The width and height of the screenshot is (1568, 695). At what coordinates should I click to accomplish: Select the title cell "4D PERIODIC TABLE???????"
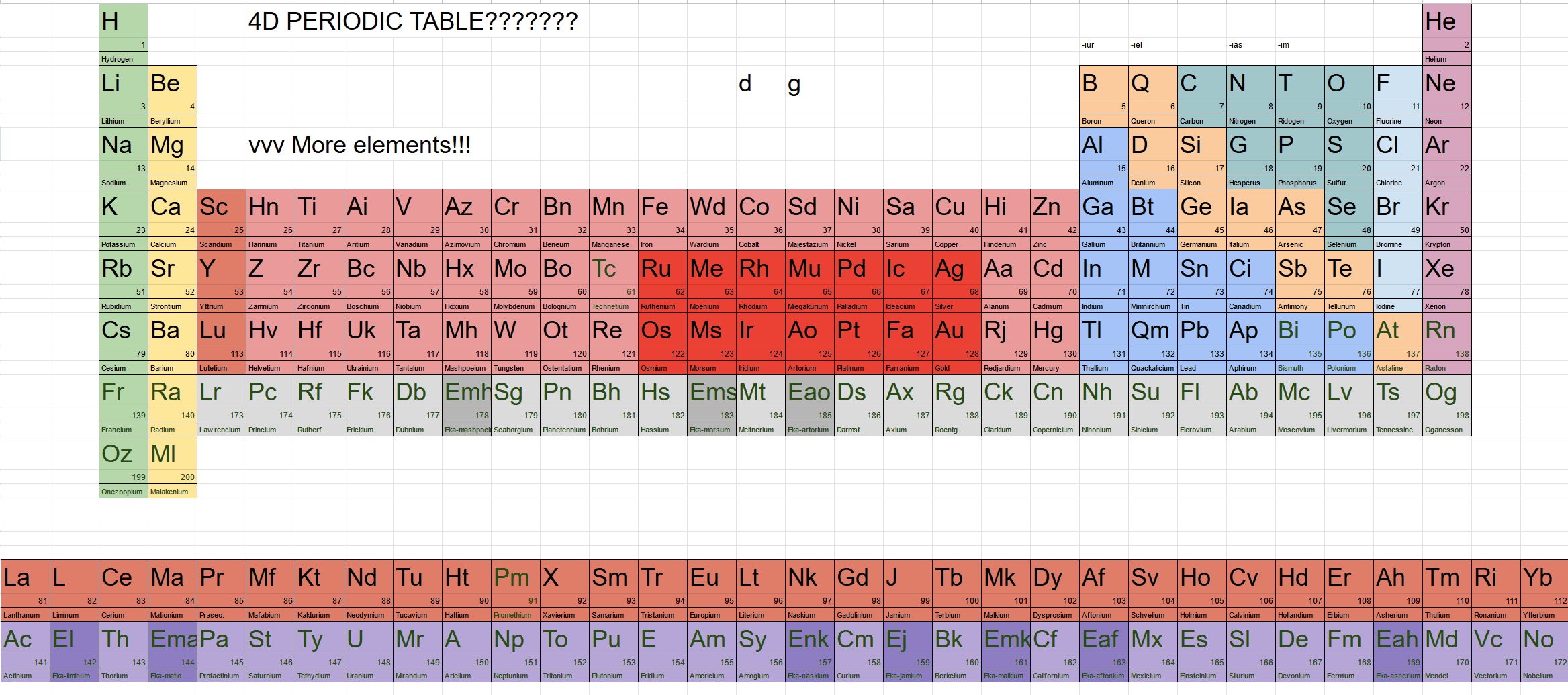tap(412, 21)
